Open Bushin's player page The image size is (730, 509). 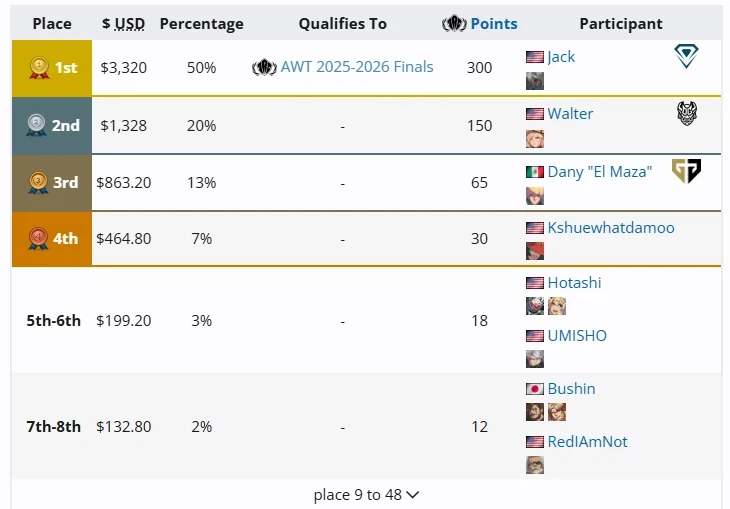pos(571,389)
